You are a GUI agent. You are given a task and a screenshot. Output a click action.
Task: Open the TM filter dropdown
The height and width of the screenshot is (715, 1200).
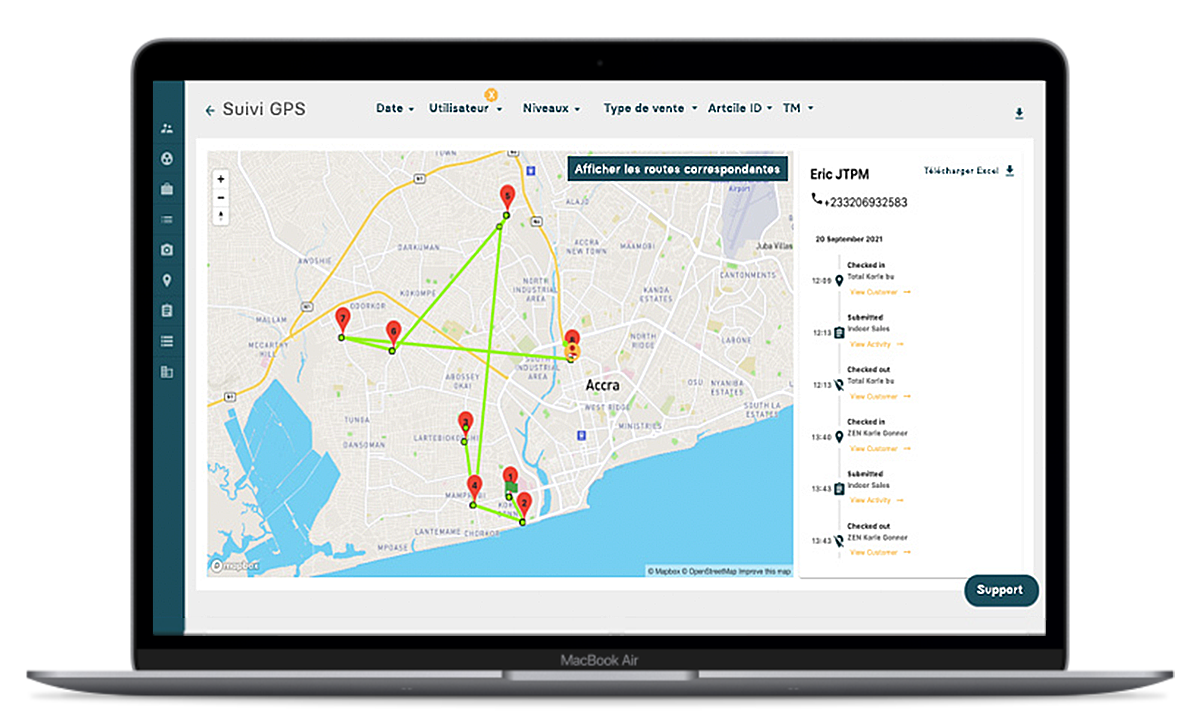[798, 108]
